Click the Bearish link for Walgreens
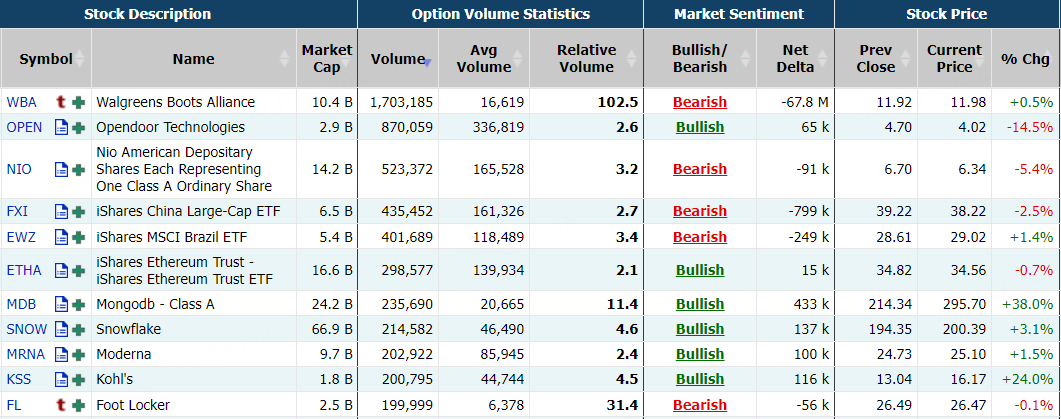This screenshot has width=1061, height=419. (x=700, y=102)
